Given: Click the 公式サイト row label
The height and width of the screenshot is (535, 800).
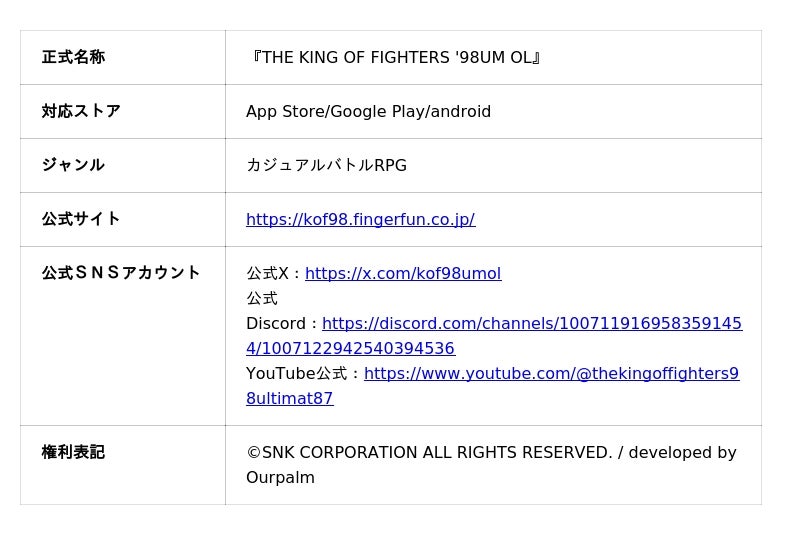Looking at the screenshot, I should click(81, 220).
